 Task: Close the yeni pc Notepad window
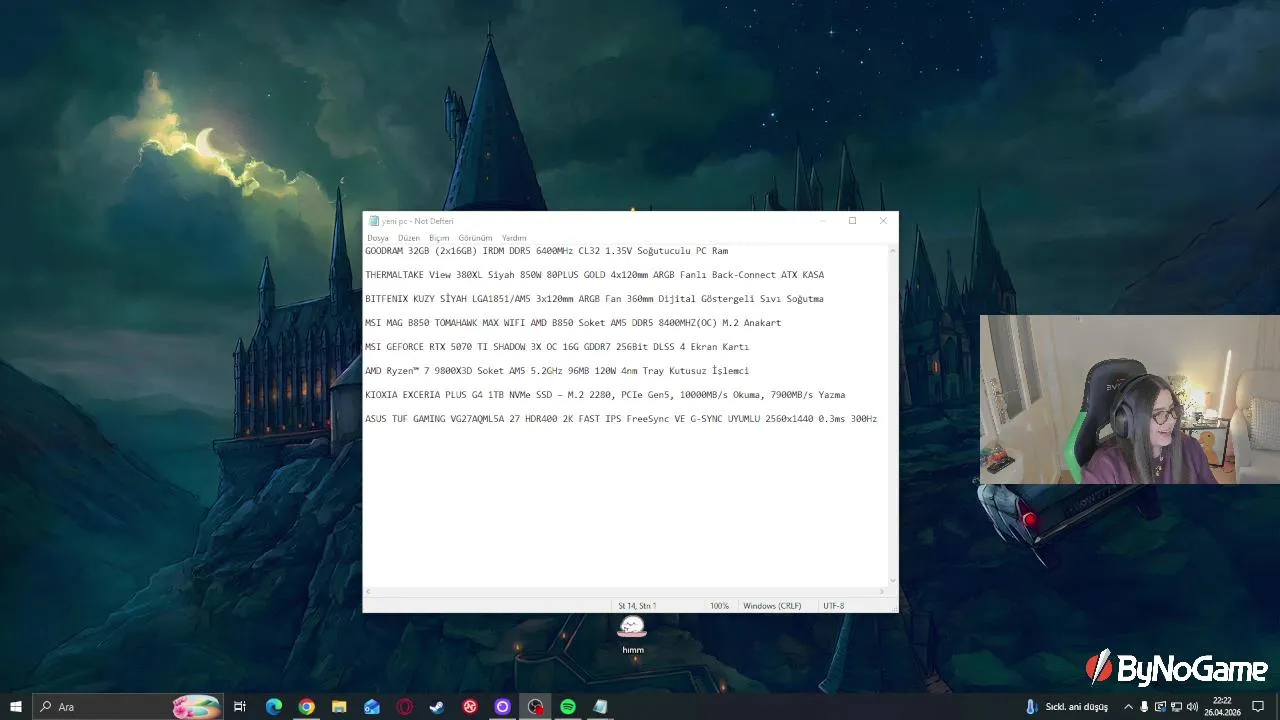point(883,221)
